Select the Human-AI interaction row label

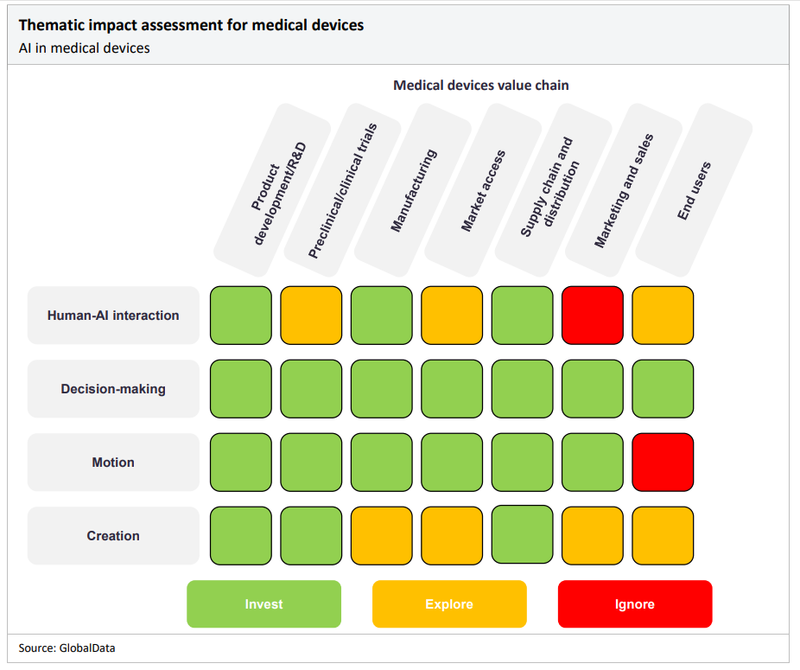tap(113, 316)
